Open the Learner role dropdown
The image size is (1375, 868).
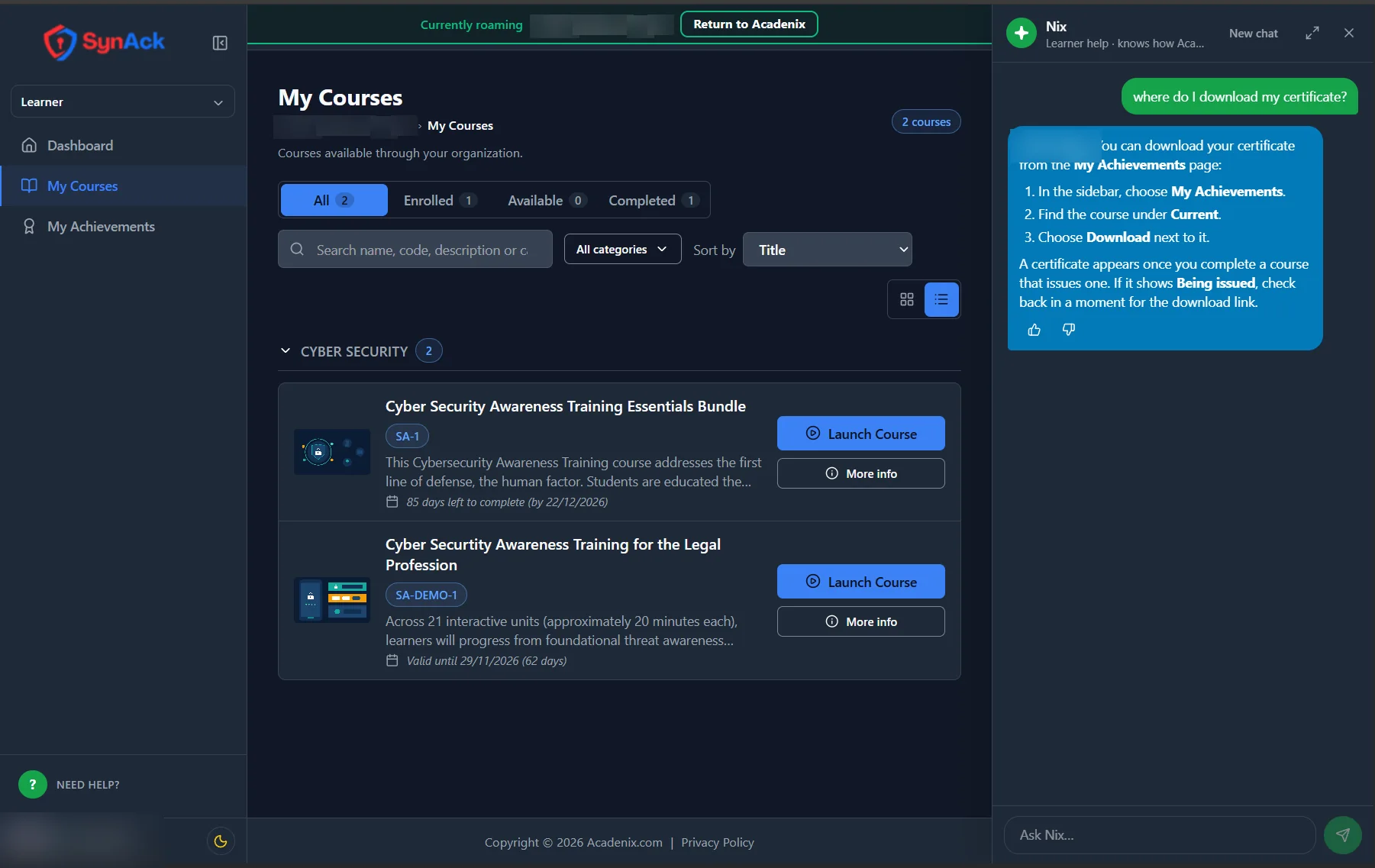tap(123, 102)
